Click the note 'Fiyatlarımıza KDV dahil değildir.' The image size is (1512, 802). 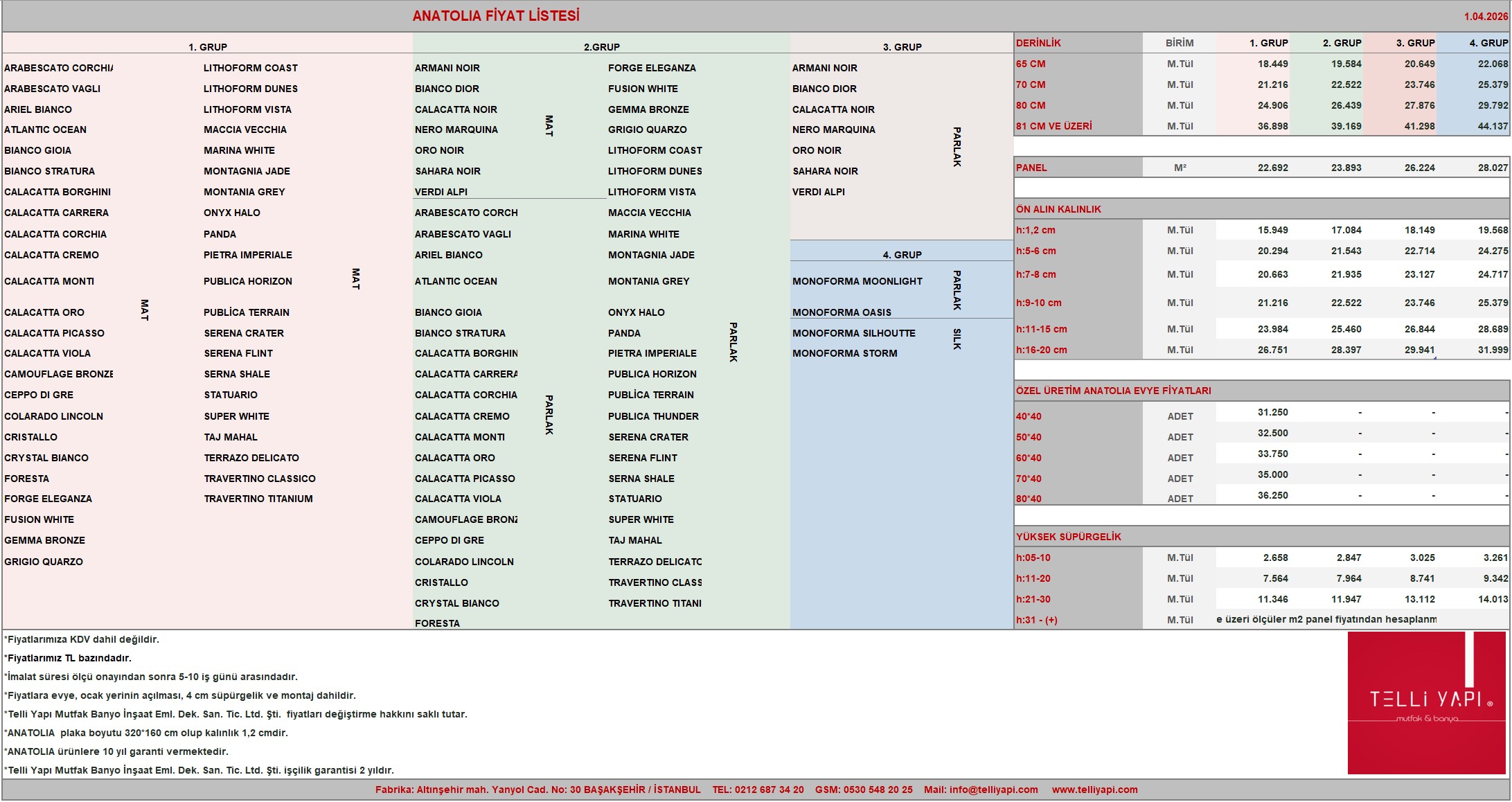82,639
